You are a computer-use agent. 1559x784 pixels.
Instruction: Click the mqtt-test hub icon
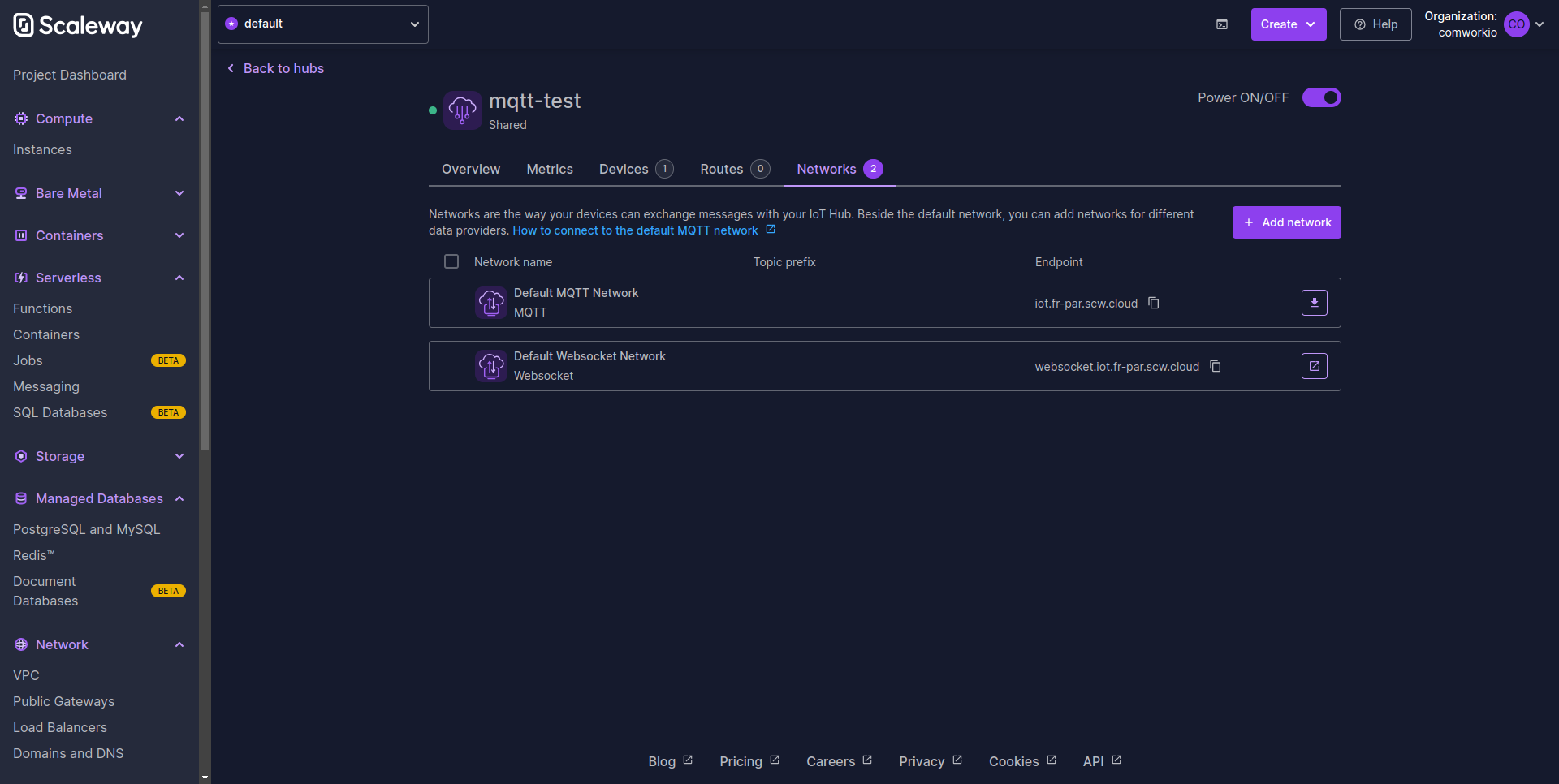pyautogui.click(x=463, y=110)
